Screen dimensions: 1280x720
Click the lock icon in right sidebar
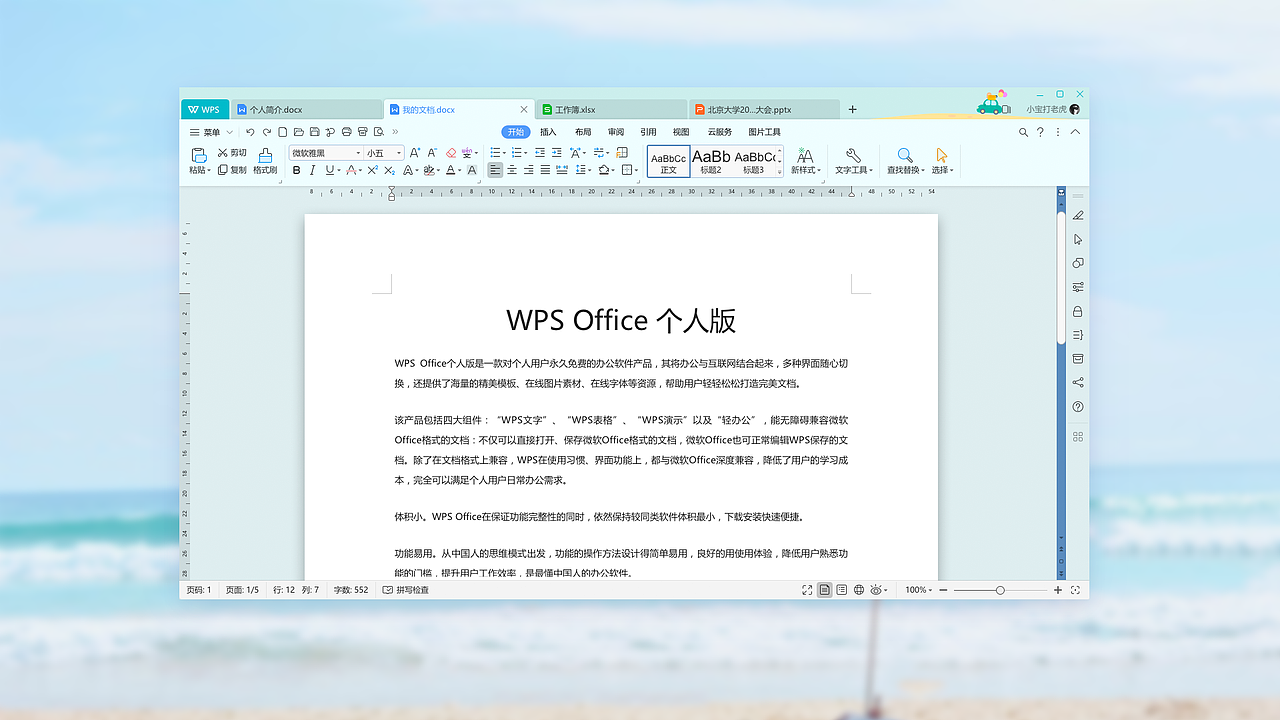[x=1078, y=311]
